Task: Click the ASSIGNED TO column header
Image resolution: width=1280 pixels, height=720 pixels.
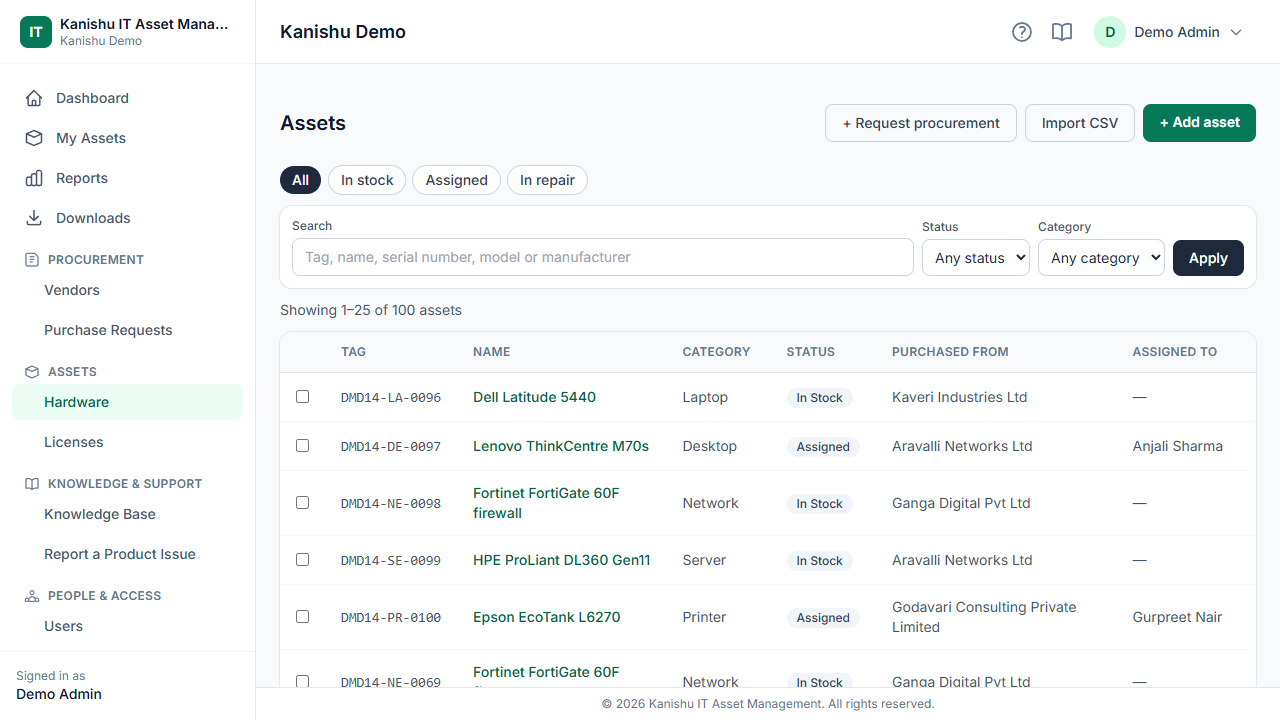Action: (x=1175, y=352)
